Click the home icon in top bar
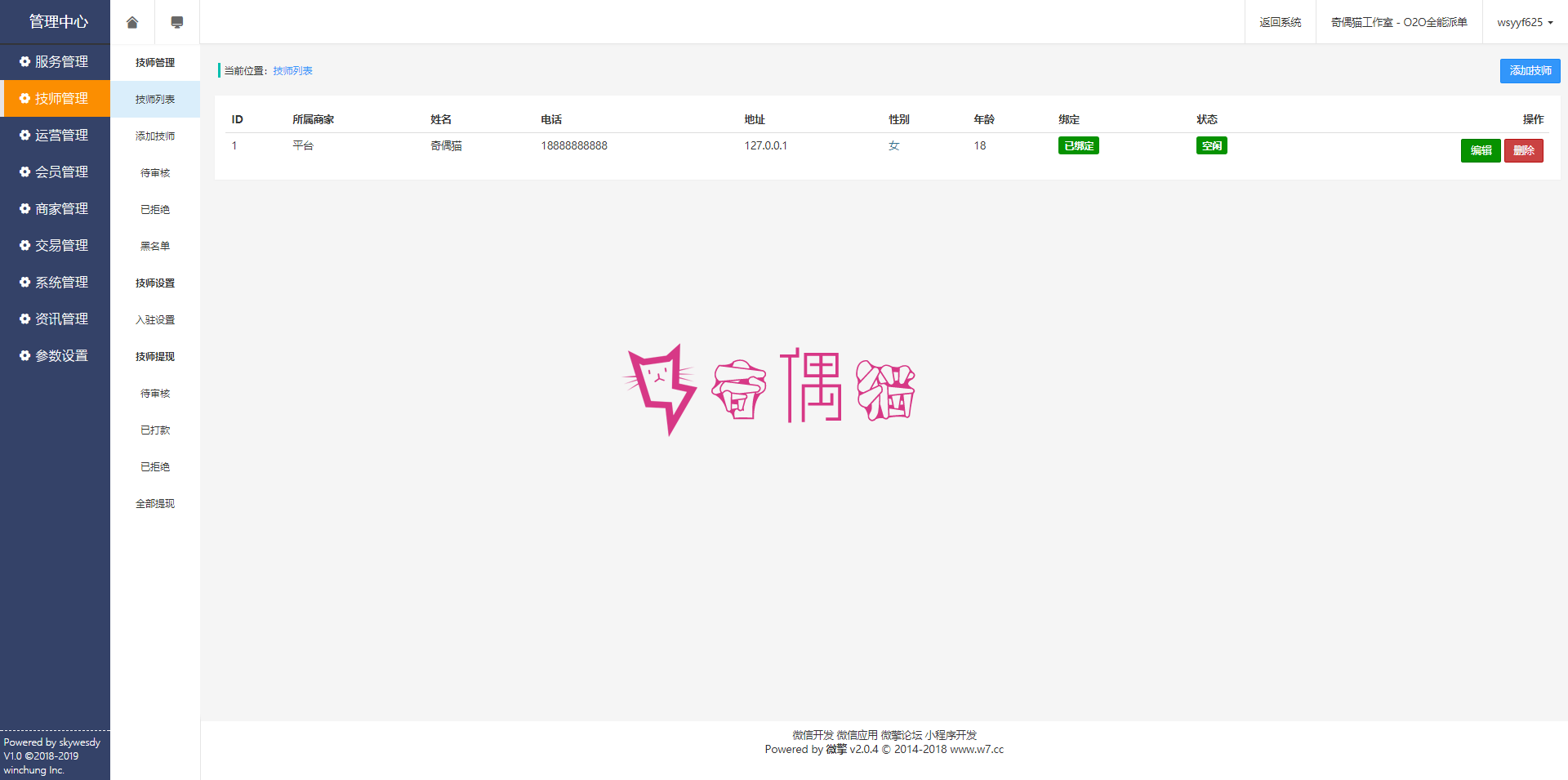The image size is (1568, 780). coord(132,22)
